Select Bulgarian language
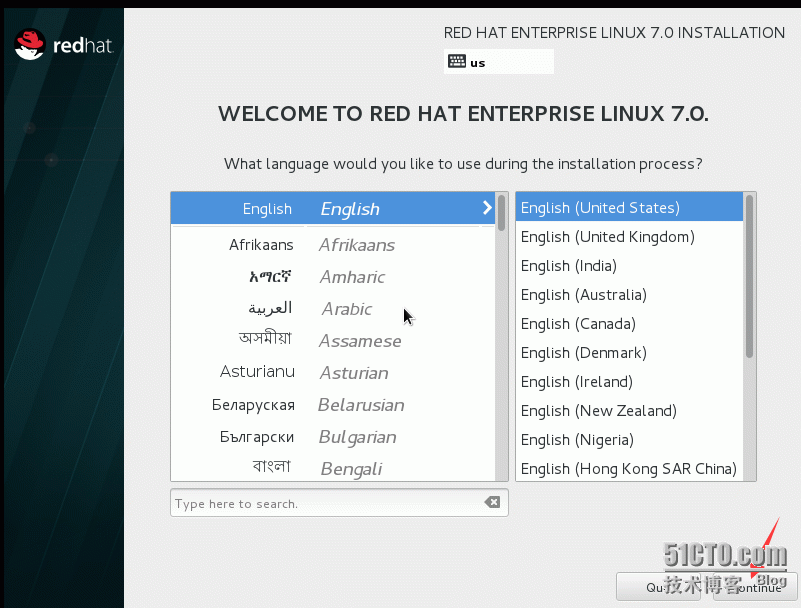 click(333, 437)
